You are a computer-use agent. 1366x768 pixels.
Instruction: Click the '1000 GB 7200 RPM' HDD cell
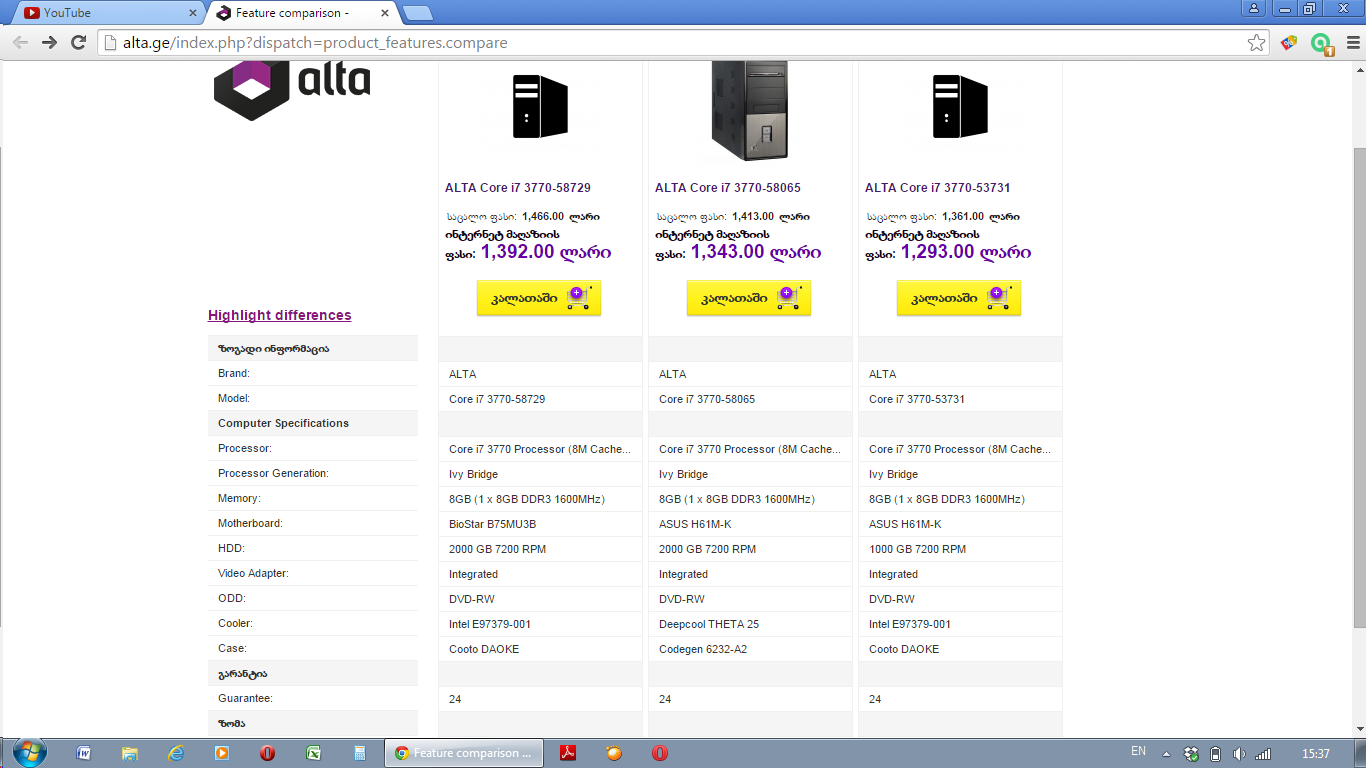(x=960, y=549)
